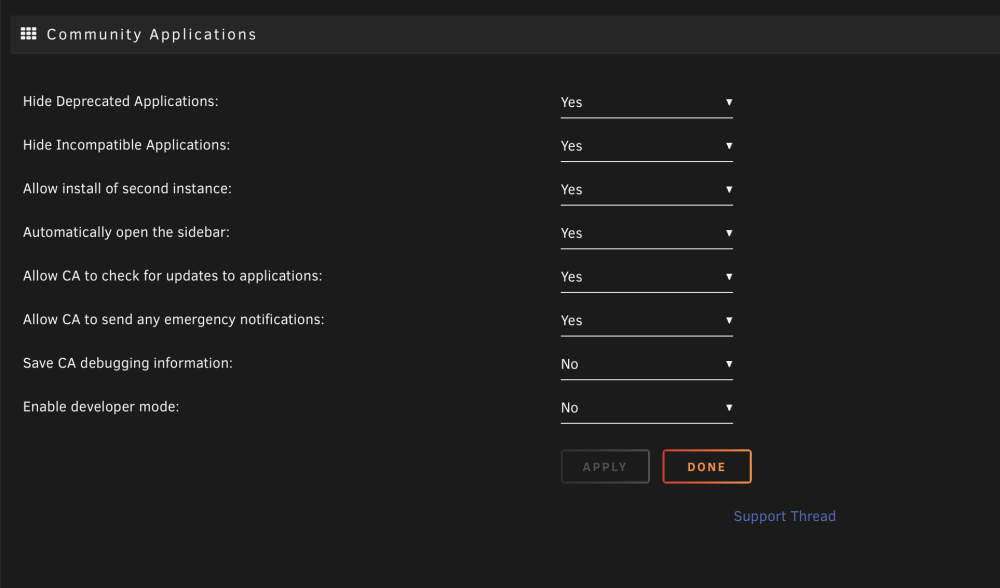Open the Save CA debugging information dropdown
This screenshot has width=1000, height=588.
pos(647,364)
